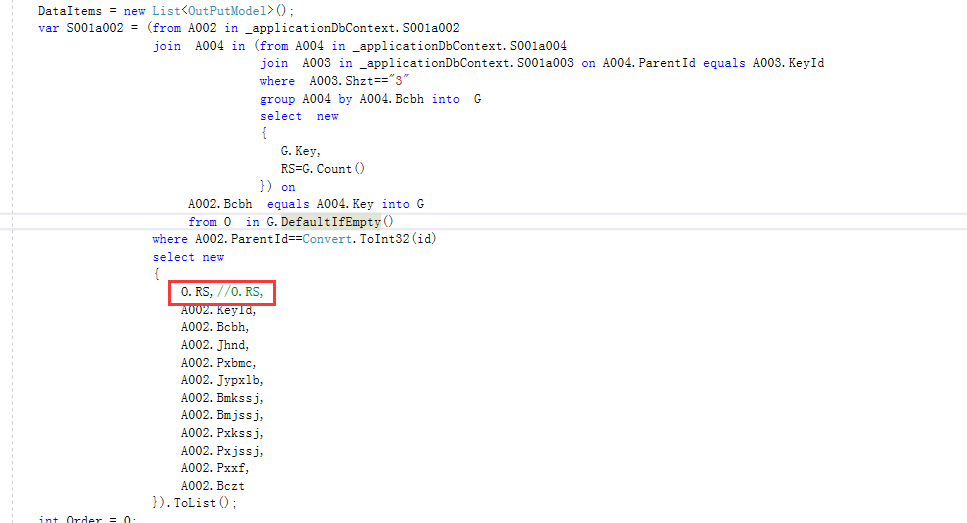Click A002.Bcbh before equals A004.Key
This screenshot has width=967, height=523.
point(220,204)
